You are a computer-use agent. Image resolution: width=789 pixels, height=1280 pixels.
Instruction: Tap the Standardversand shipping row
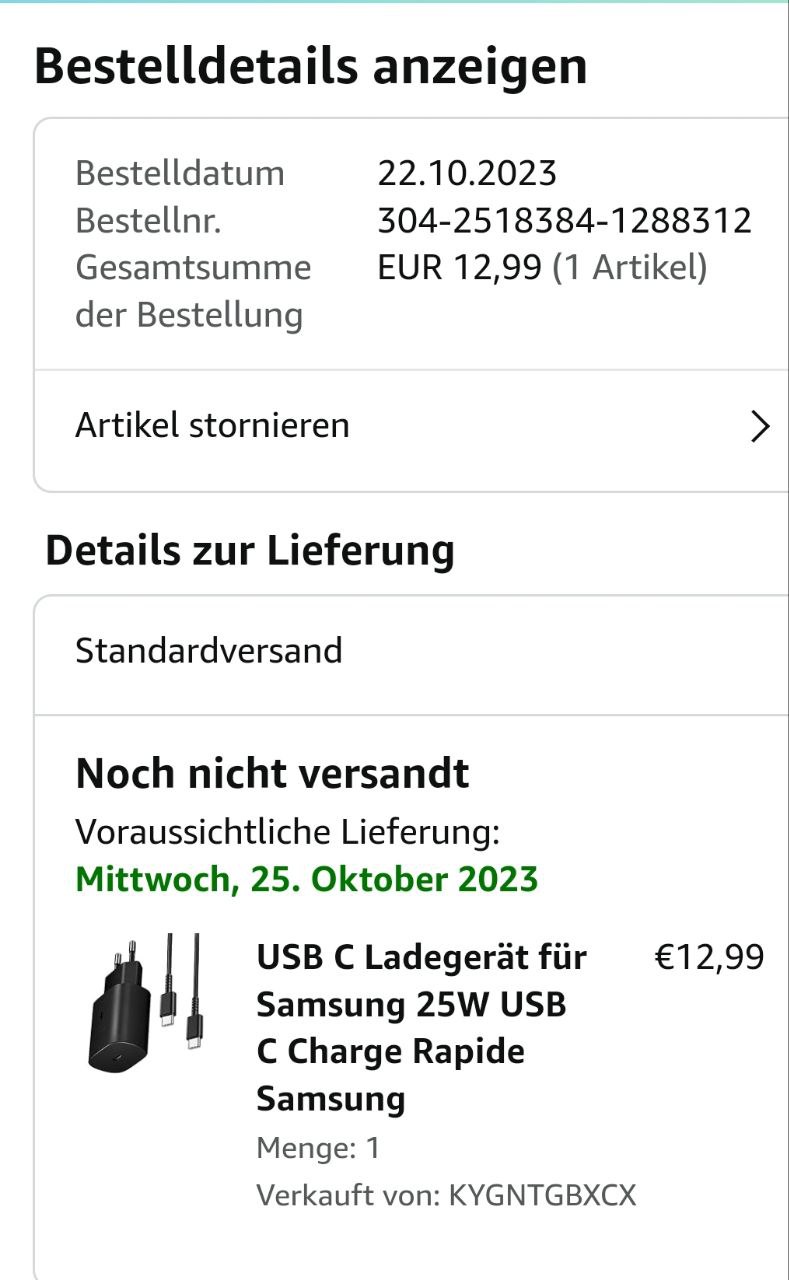(x=209, y=651)
